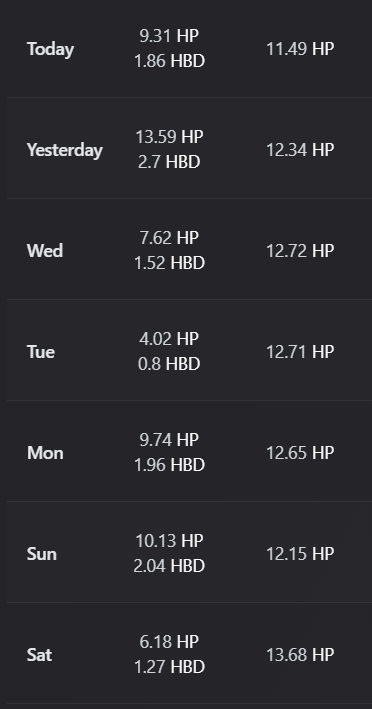Screen dimensions: 372x709
Task: Click the 9.74 HP value for Mon
Action: coord(169,440)
